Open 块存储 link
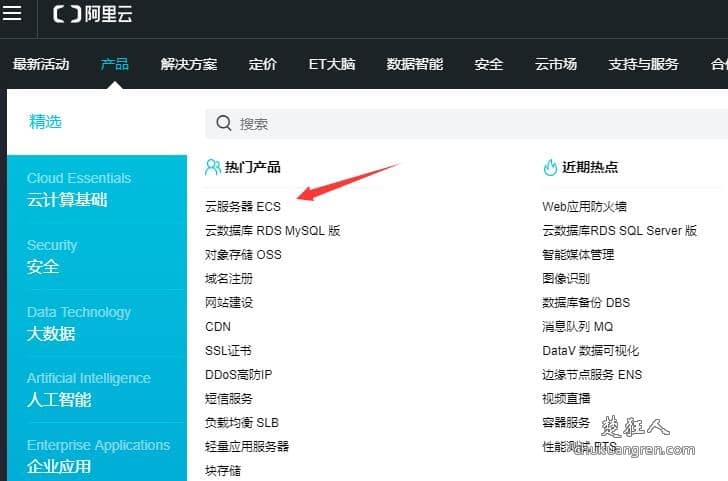Image resolution: width=728 pixels, height=481 pixels. 223,471
